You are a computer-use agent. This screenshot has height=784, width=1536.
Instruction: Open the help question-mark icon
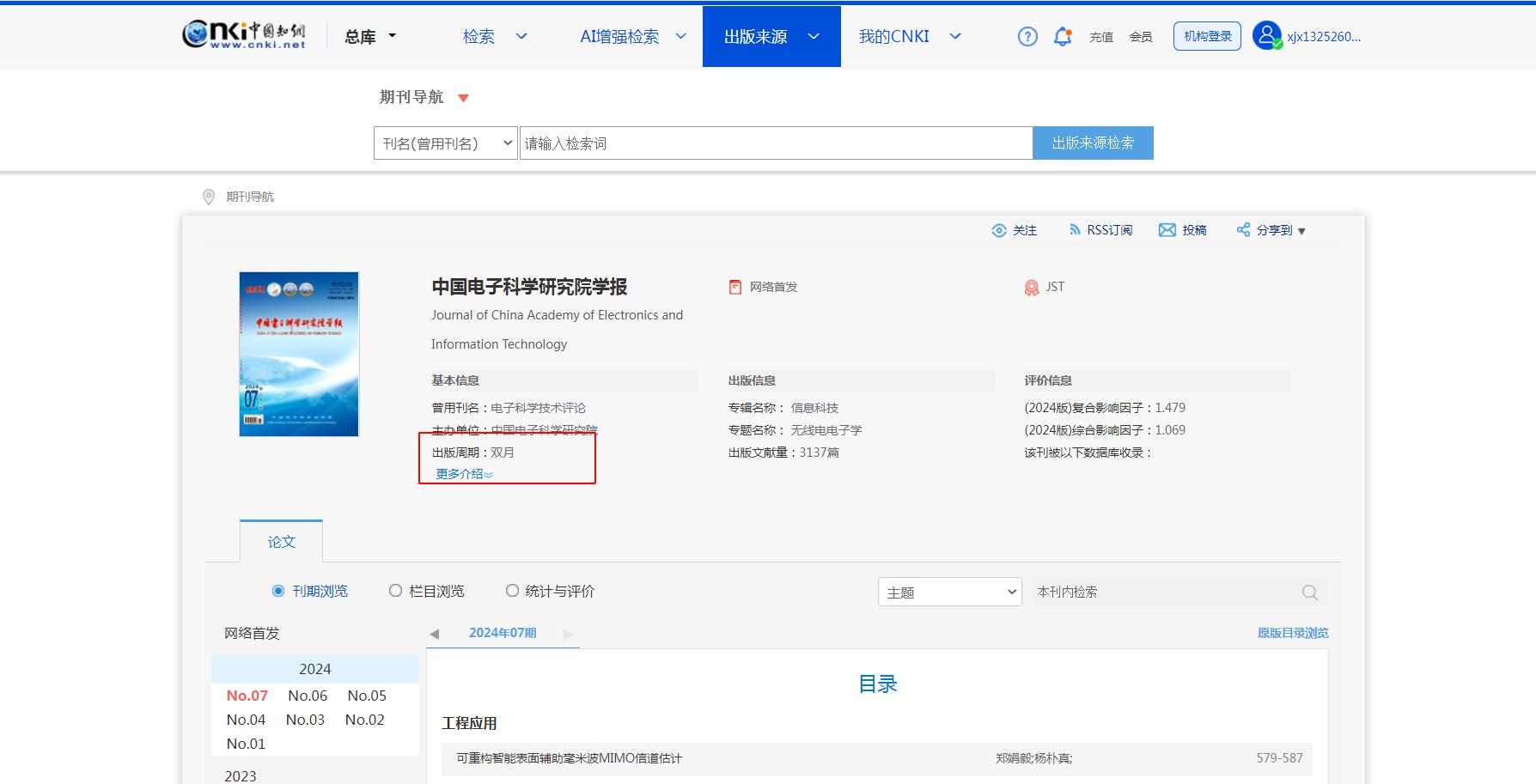[x=1027, y=36]
